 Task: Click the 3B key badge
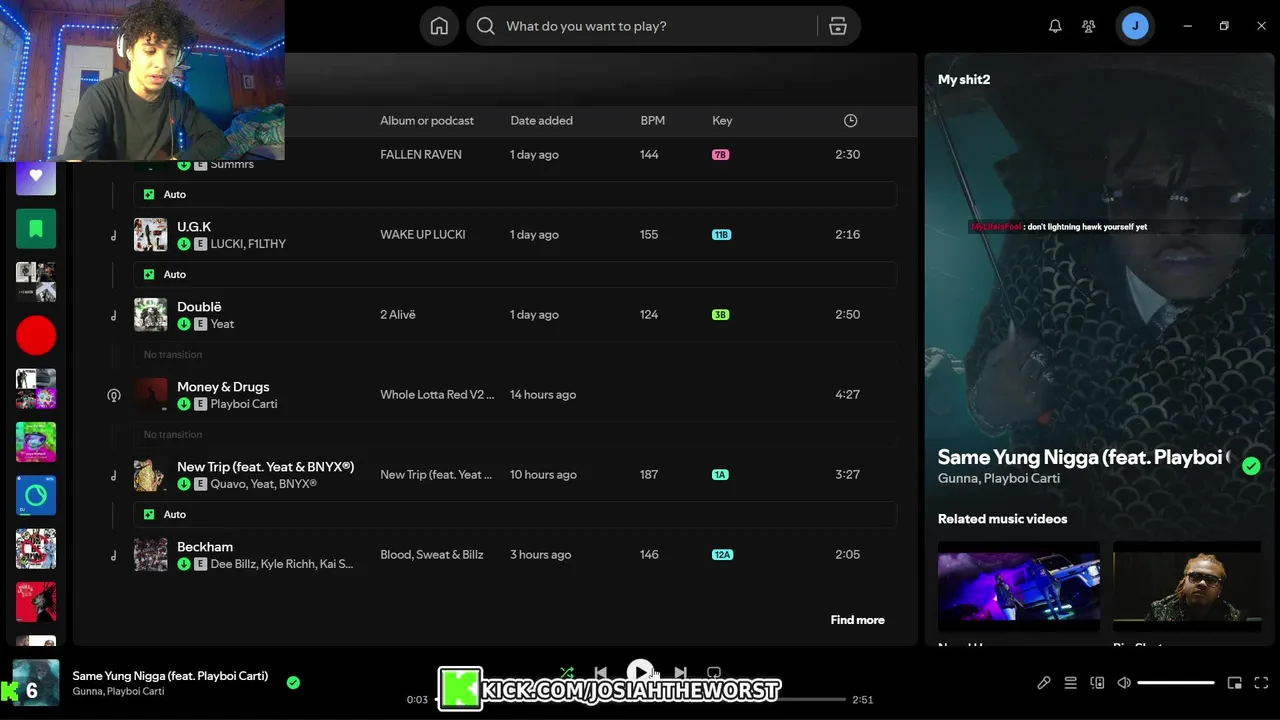pyautogui.click(x=720, y=315)
